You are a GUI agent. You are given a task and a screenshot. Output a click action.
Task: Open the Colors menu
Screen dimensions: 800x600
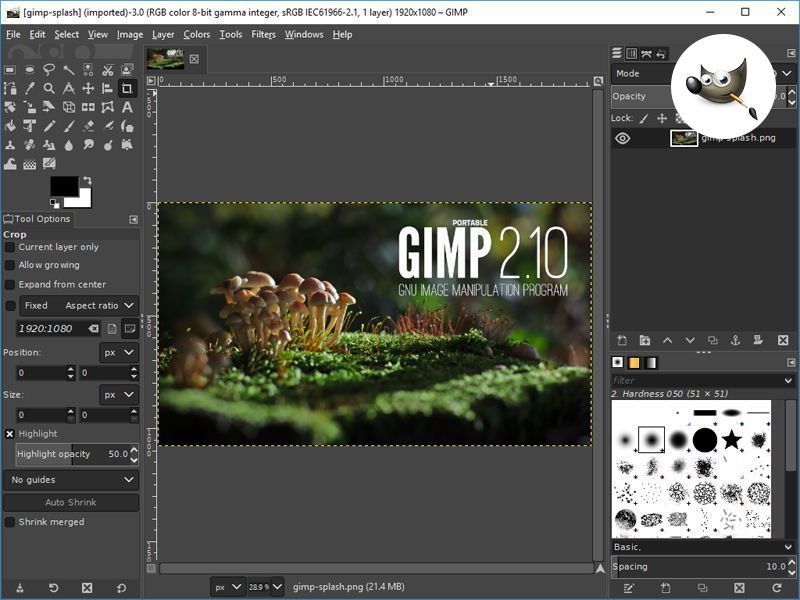tap(197, 34)
